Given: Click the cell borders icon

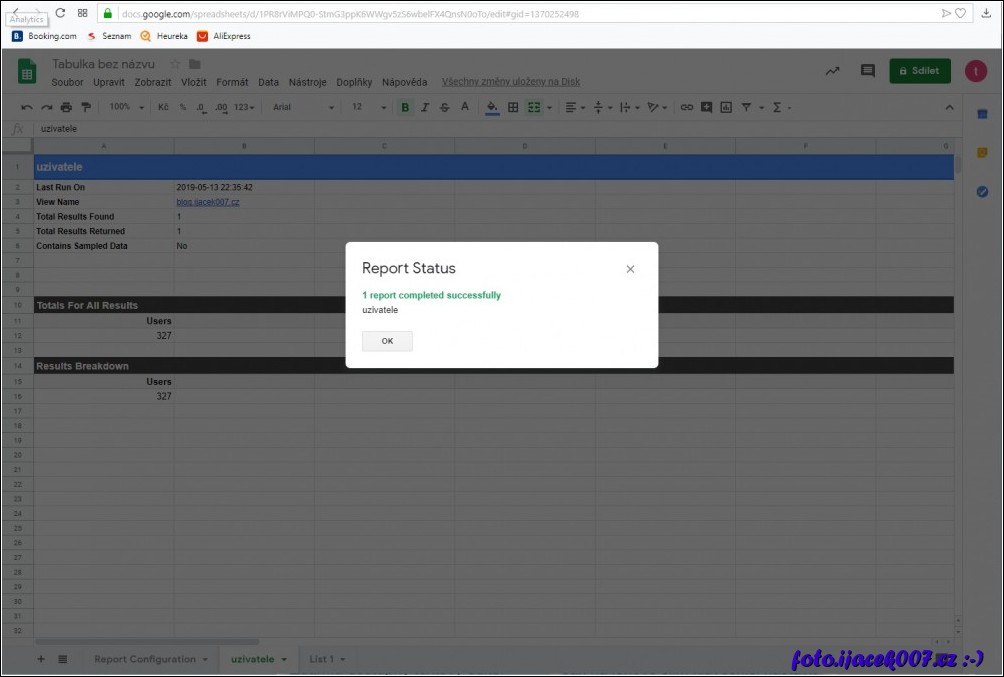Looking at the screenshot, I should 513,107.
